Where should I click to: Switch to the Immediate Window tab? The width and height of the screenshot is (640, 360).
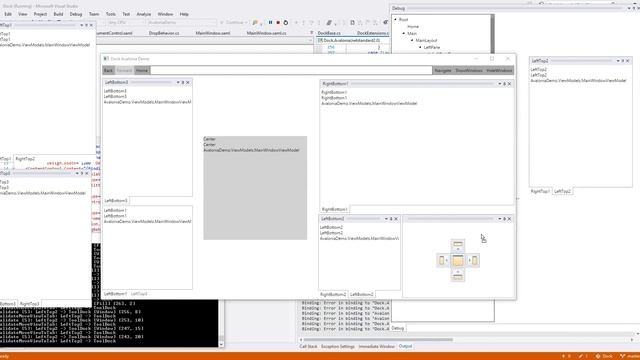[x=376, y=346]
